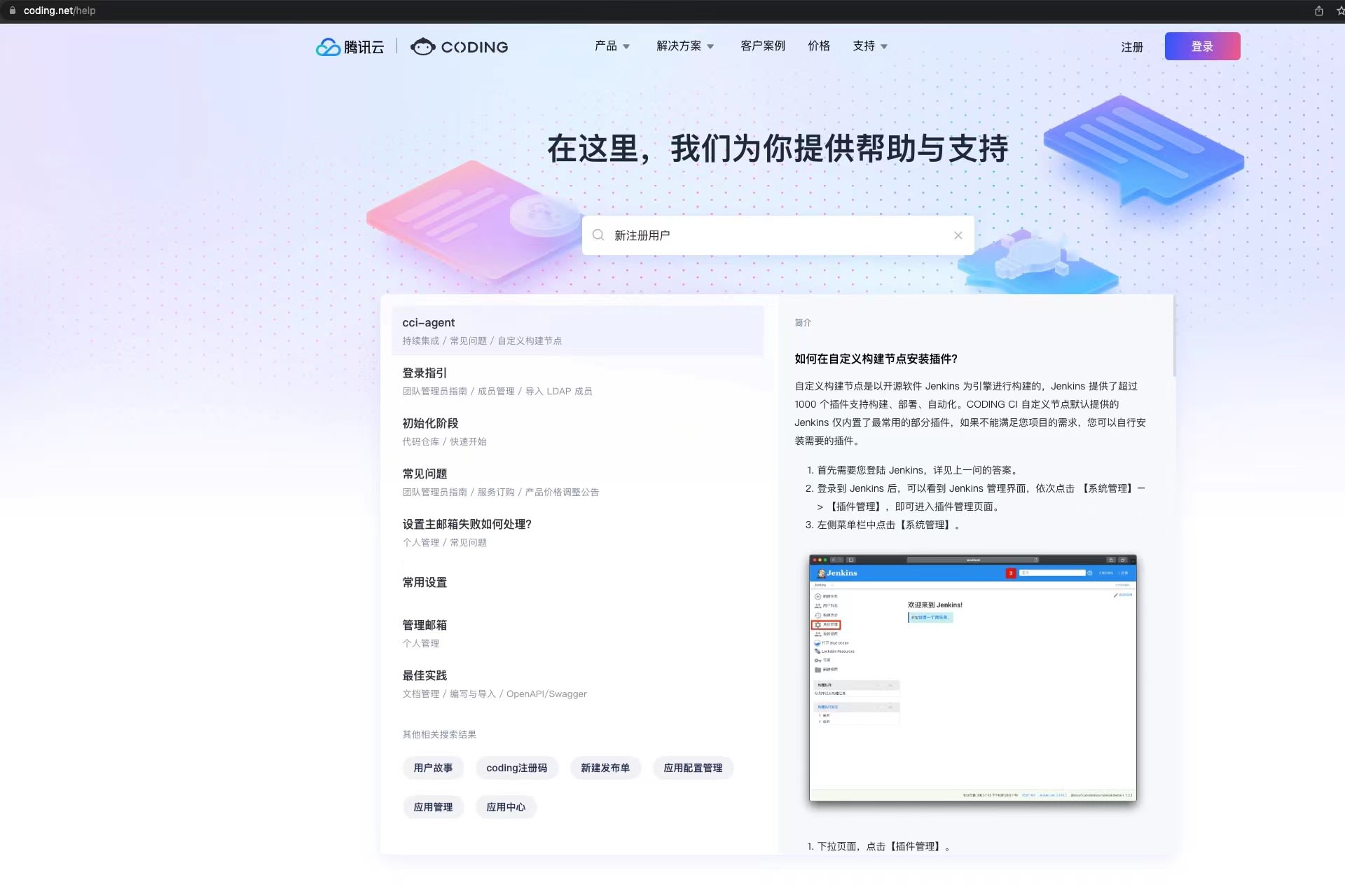Image resolution: width=1345 pixels, height=896 pixels.
Task: Select the 新建发布单 tag filter
Action: coord(605,767)
